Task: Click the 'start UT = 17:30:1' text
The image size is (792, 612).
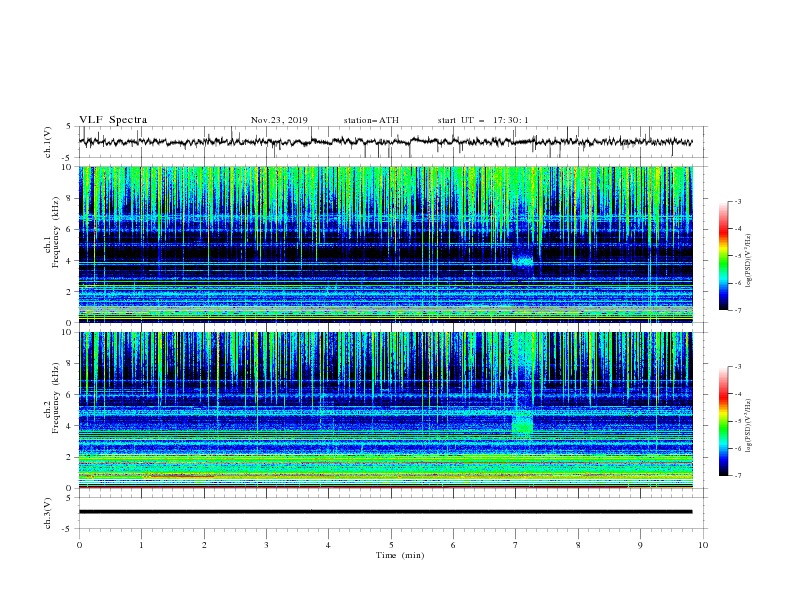Action: tap(483, 120)
